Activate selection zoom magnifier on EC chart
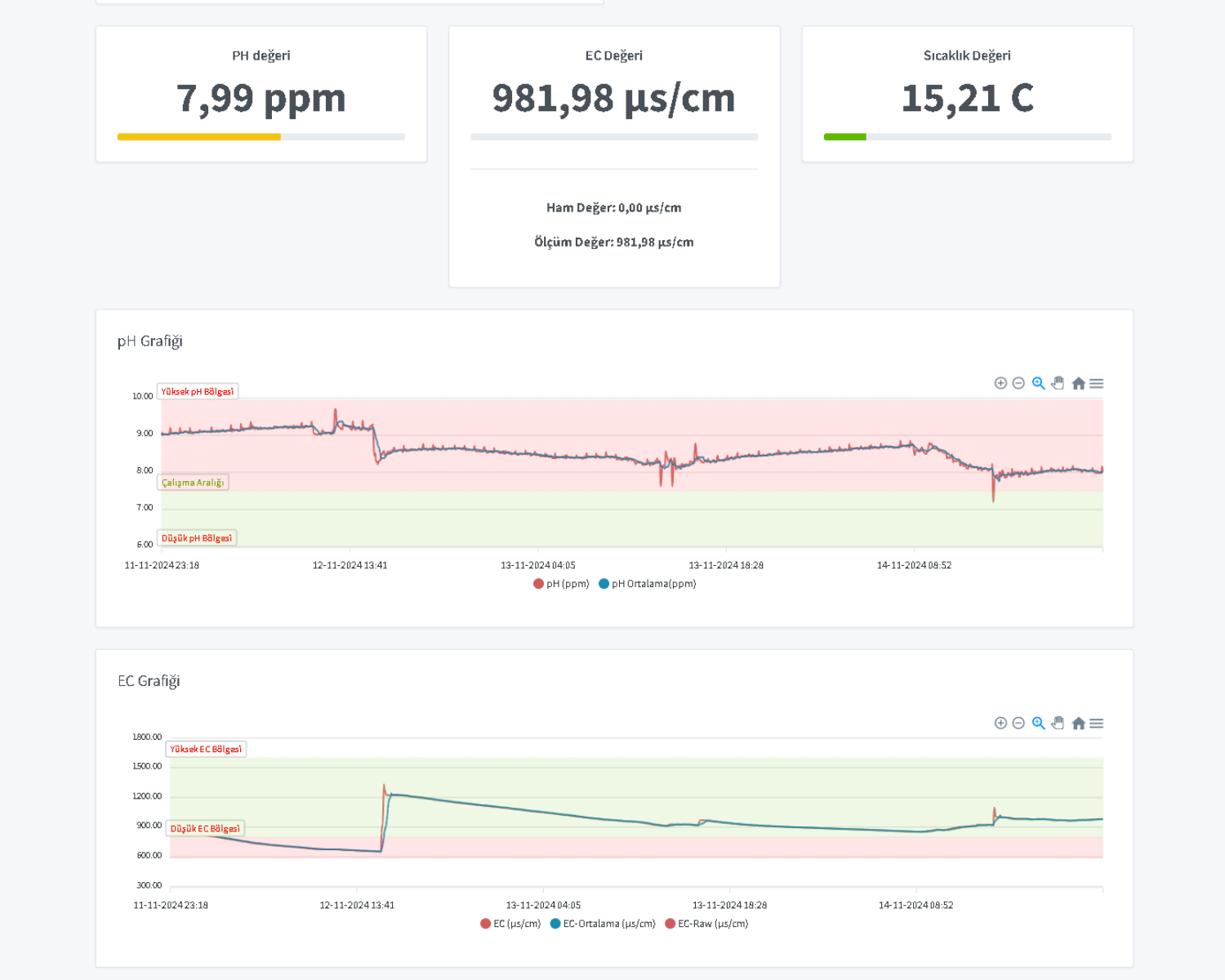1225x980 pixels. pos(1038,723)
